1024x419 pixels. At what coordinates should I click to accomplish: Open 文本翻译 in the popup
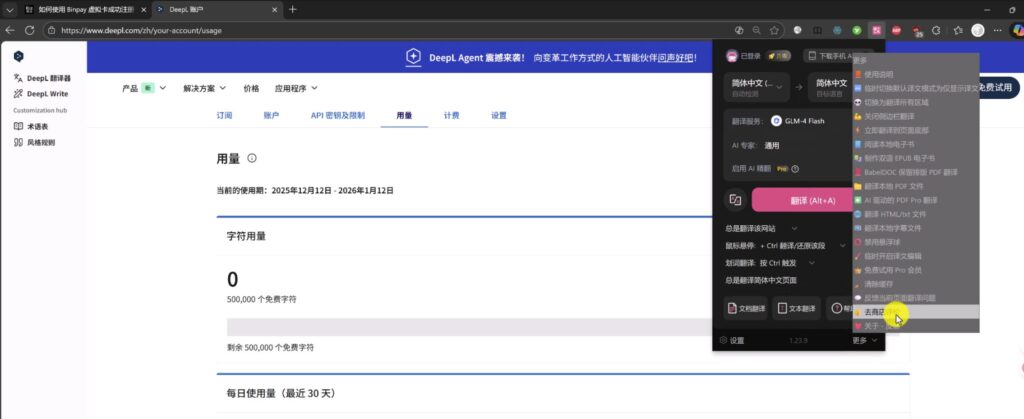click(796, 308)
